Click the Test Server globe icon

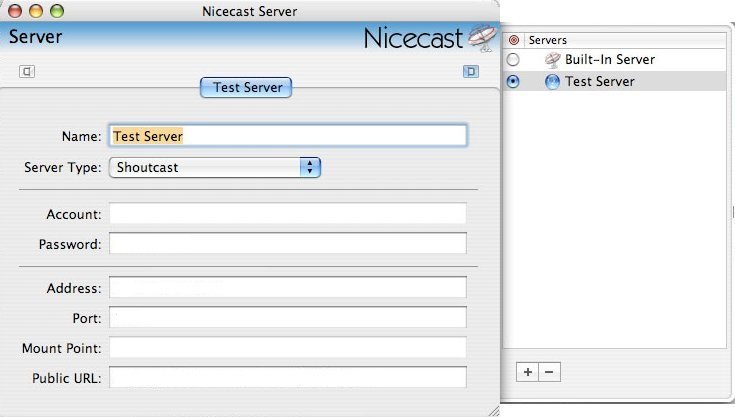(553, 82)
